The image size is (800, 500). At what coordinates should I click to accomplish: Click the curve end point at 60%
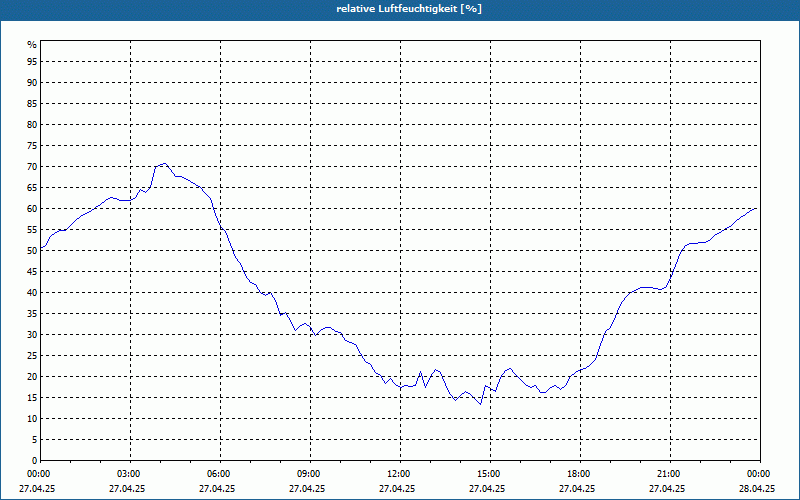pos(756,209)
